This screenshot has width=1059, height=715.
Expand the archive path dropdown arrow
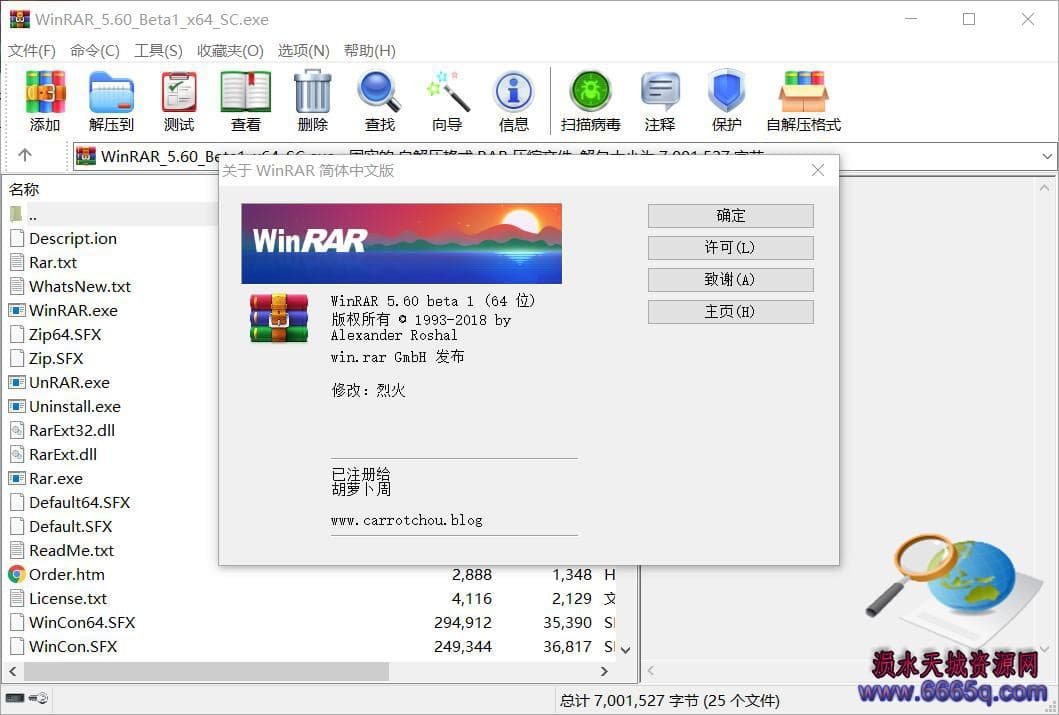pyautogui.click(x=1047, y=156)
